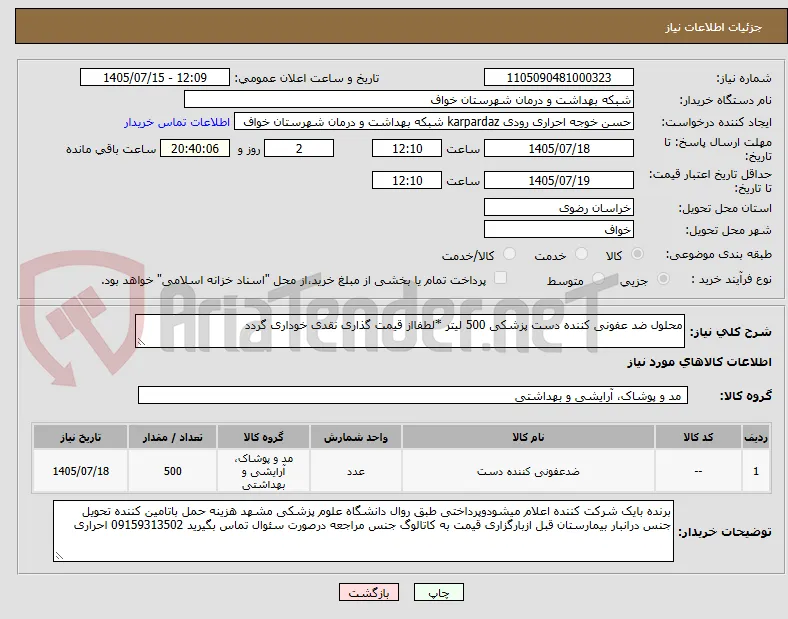Click the واحد شمارش column header

point(356,437)
